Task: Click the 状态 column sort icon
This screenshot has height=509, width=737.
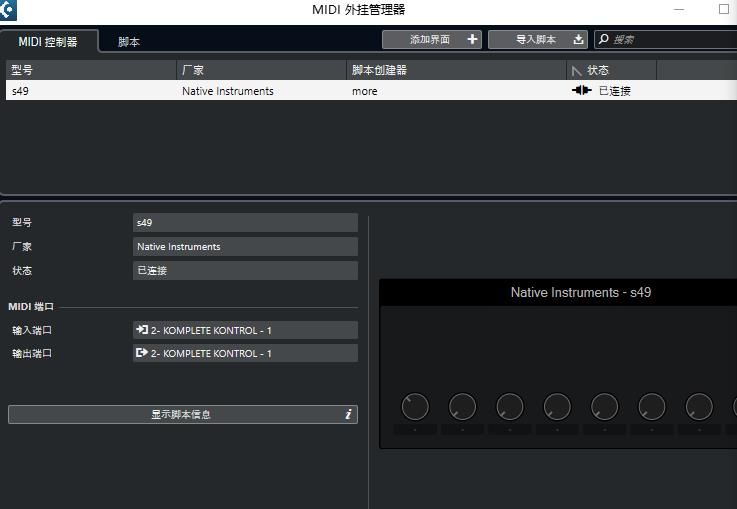Action: click(576, 70)
